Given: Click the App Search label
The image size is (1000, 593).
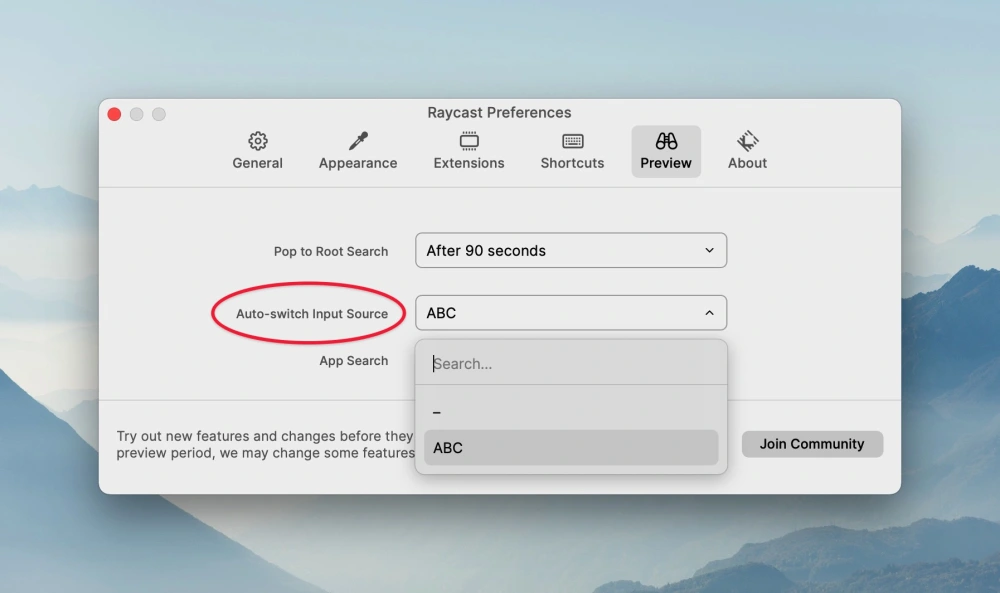Looking at the screenshot, I should click(x=353, y=361).
